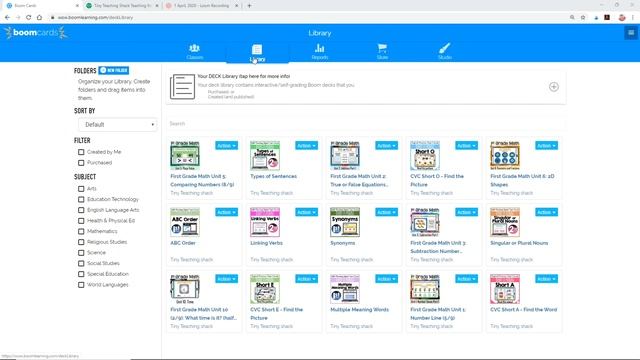Screen dimensions: 640x360
Task: Reload the page in browser
Action: tap(29, 18)
